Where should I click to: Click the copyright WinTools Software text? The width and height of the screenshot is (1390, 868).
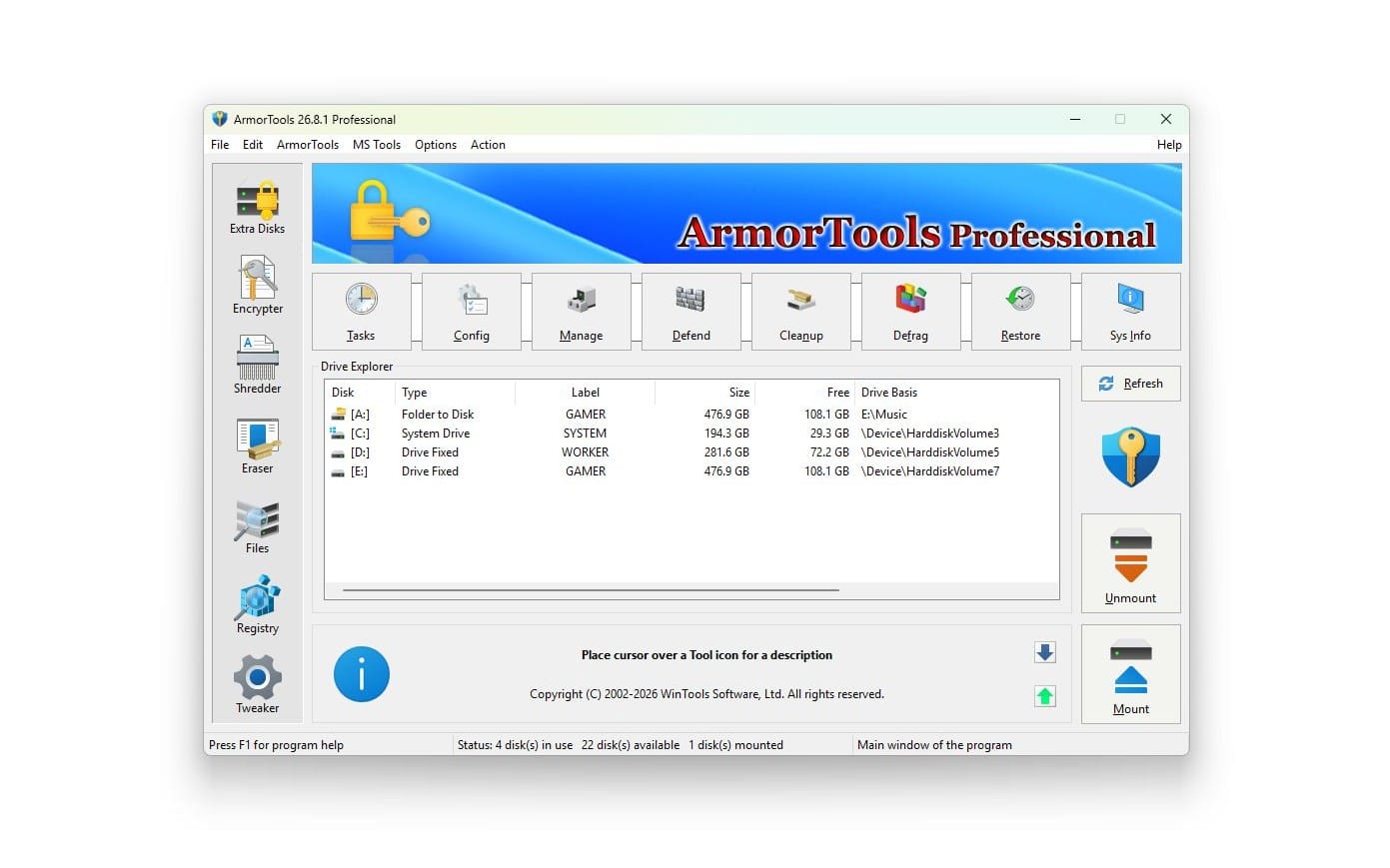(x=706, y=694)
